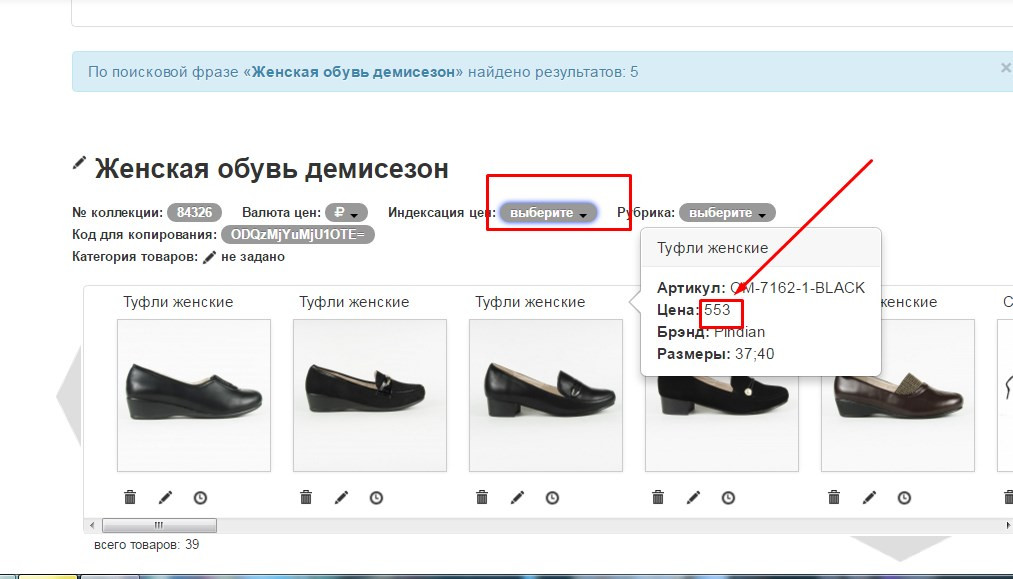This screenshot has width=1013, height=579.
Task: Delete the second Туфли женские product
Action: 306,497
